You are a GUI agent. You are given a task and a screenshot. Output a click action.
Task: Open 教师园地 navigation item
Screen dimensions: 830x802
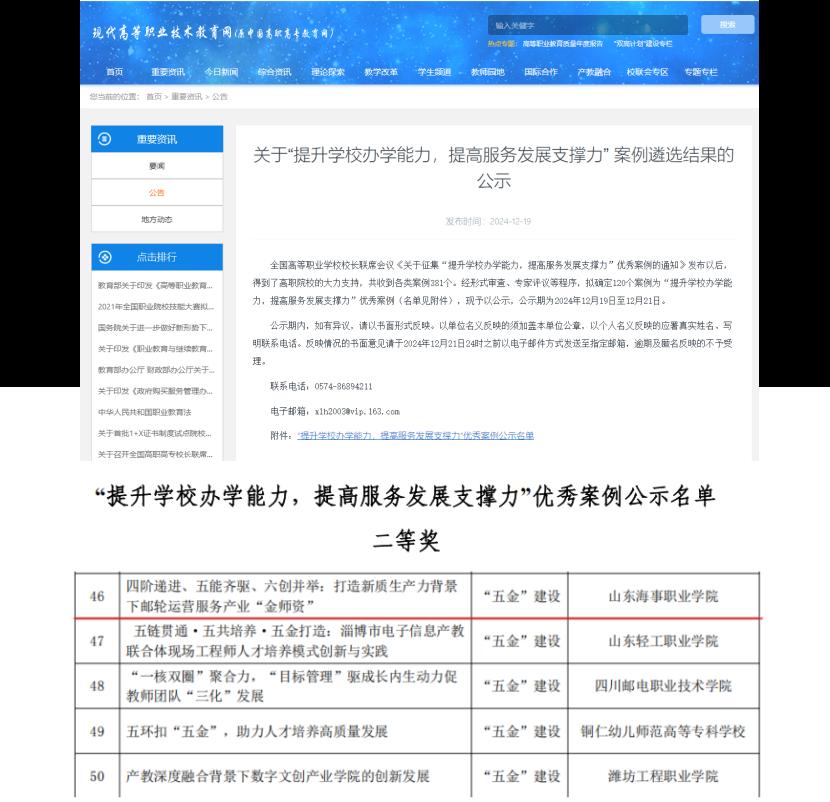coord(488,72)
